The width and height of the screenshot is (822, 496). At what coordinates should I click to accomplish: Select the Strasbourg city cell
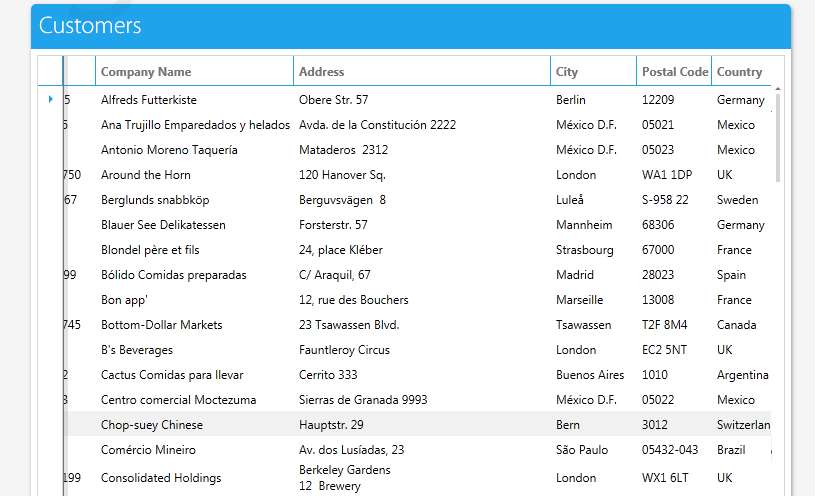click(585, 250)
